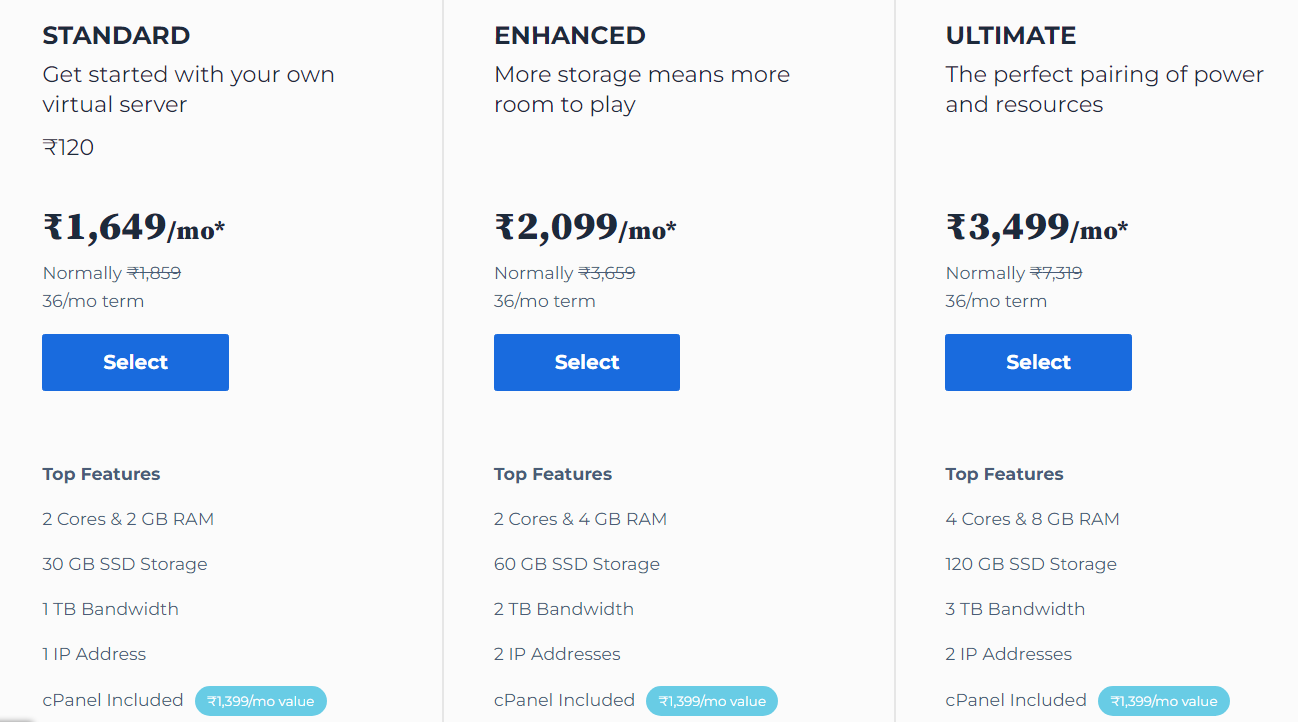Viewport: 1298px width, 722px height.
Task: Click 30 GB SSD Storage feature
Action: pyautogui.click(x=125, y=564)
